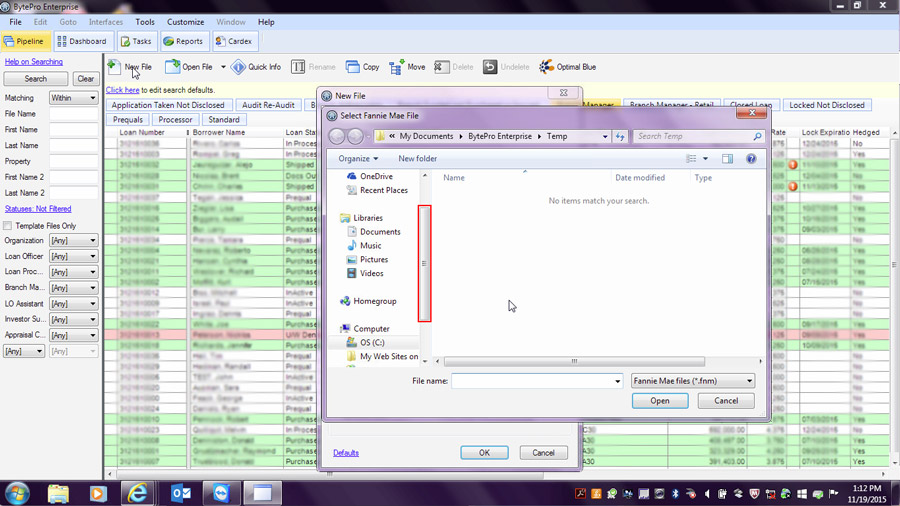Click the Search button in left panel

click(x=36, y=79)
